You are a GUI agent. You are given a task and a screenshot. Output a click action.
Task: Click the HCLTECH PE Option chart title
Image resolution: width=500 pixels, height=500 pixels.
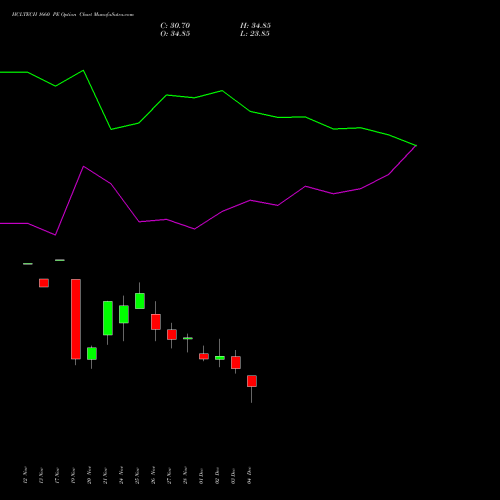pos(73,15)
